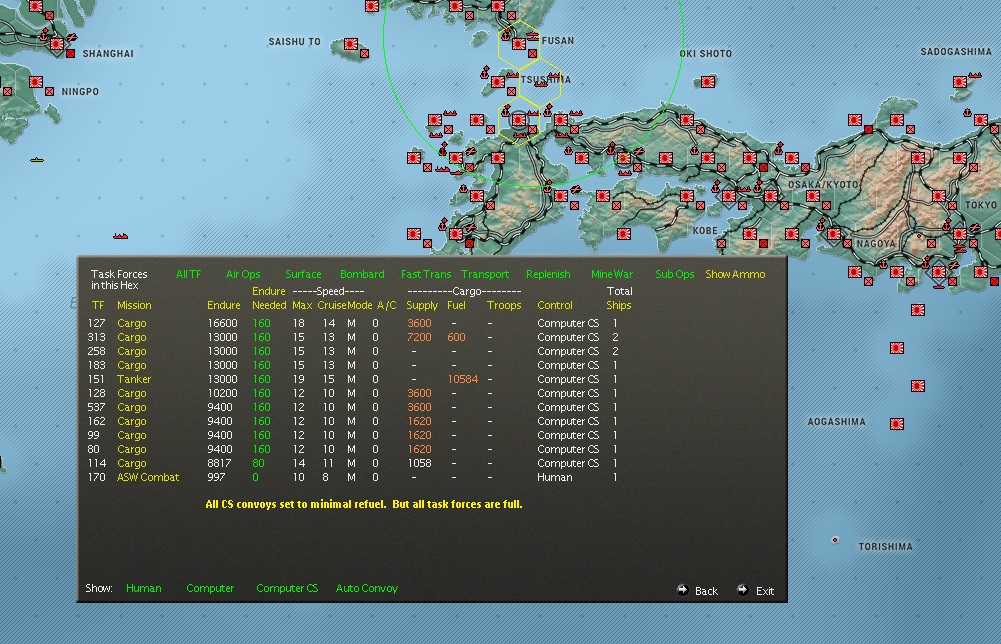
Task: Click the 1058 supply value for TF 114
Action: click(419, 463)
